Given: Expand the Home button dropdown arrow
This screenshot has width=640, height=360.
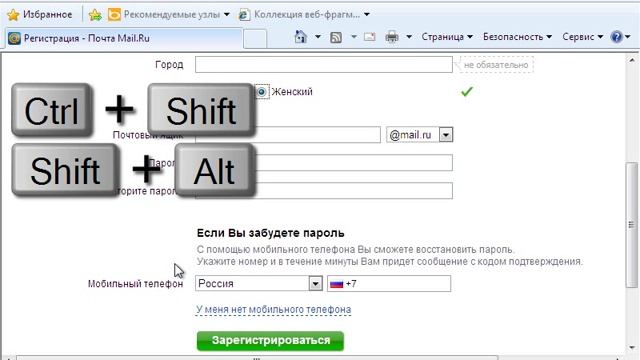Looking at the screenshot, I should [x=318, y=37].
